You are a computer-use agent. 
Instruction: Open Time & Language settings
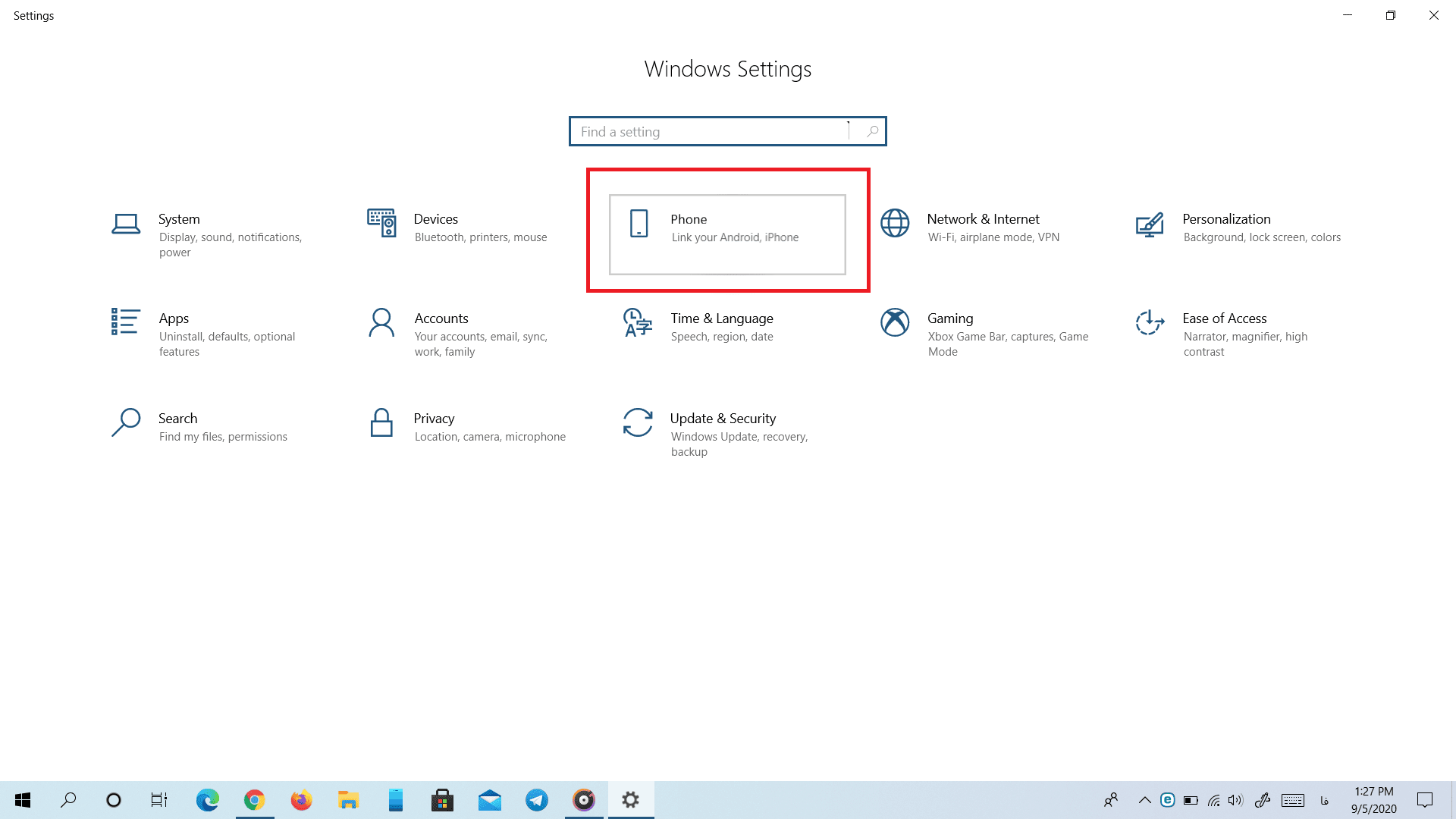point(727,334)
